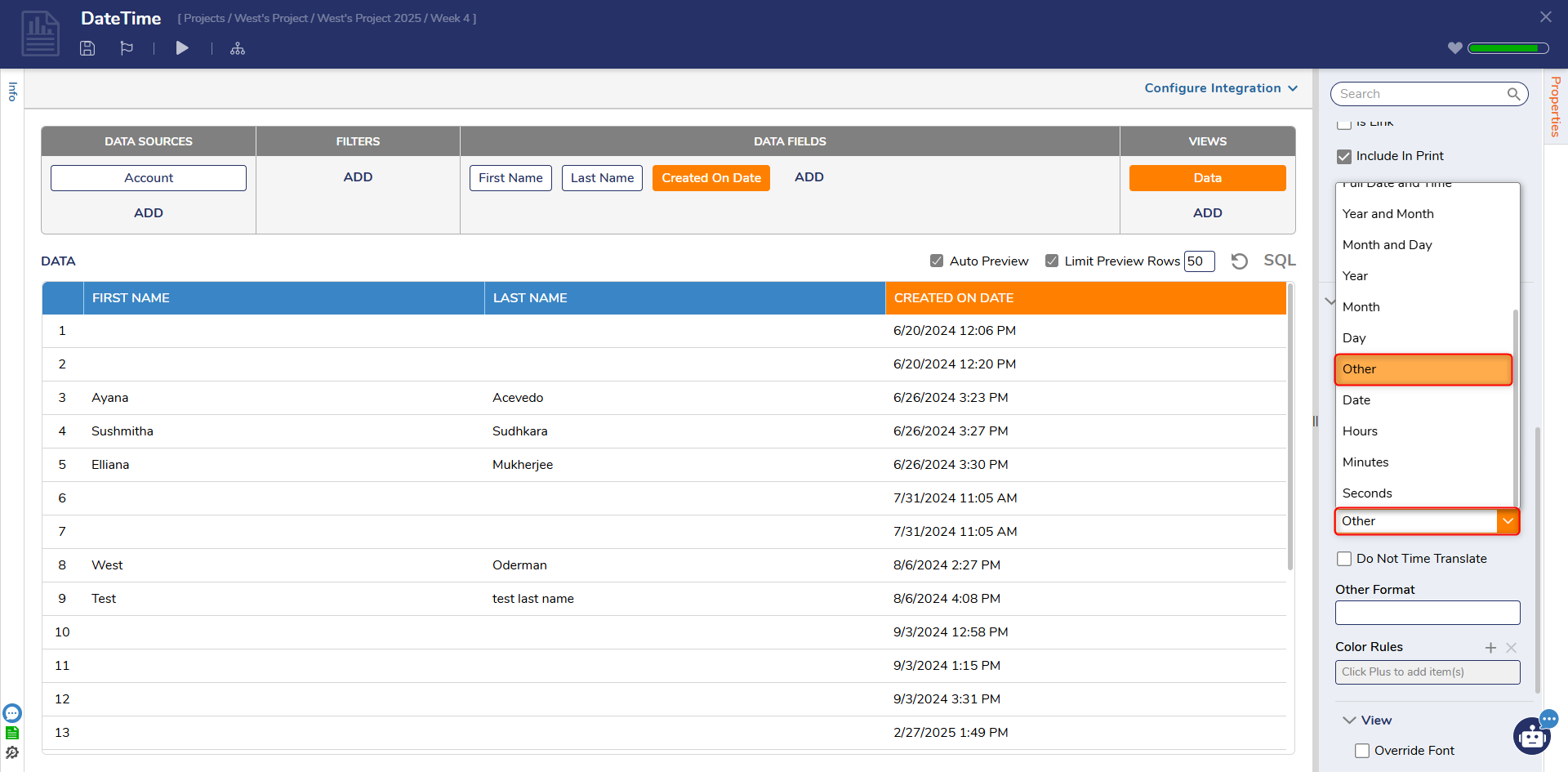Collapse the View section

1349,721
